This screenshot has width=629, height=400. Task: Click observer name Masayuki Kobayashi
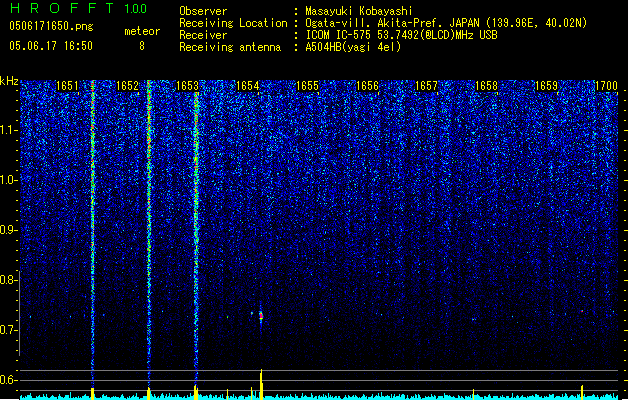click(359, 11)
